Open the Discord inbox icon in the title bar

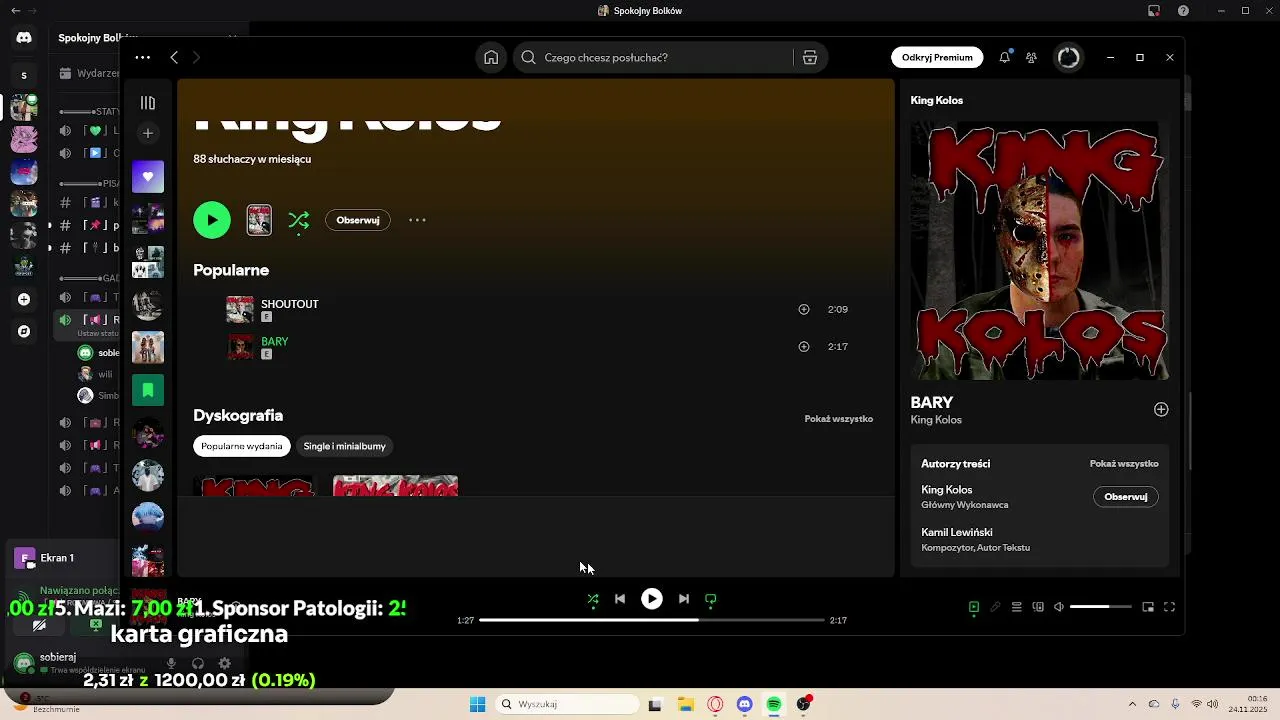click(1154, 11)
